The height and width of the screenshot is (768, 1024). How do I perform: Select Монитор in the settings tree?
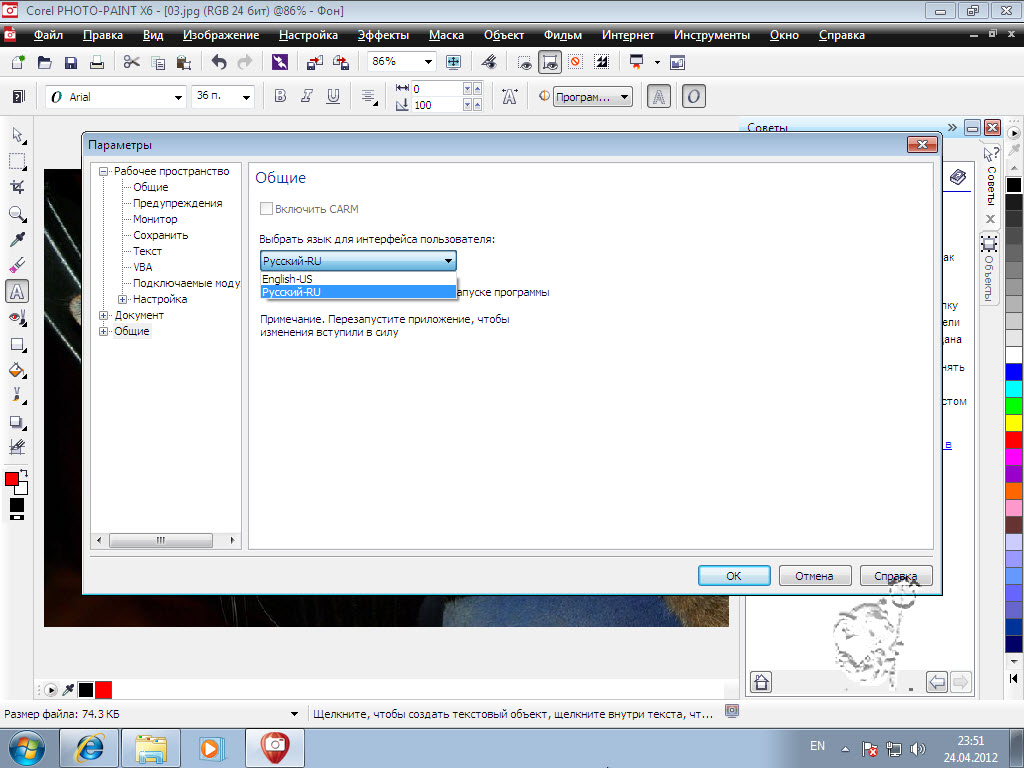point(155,219)
